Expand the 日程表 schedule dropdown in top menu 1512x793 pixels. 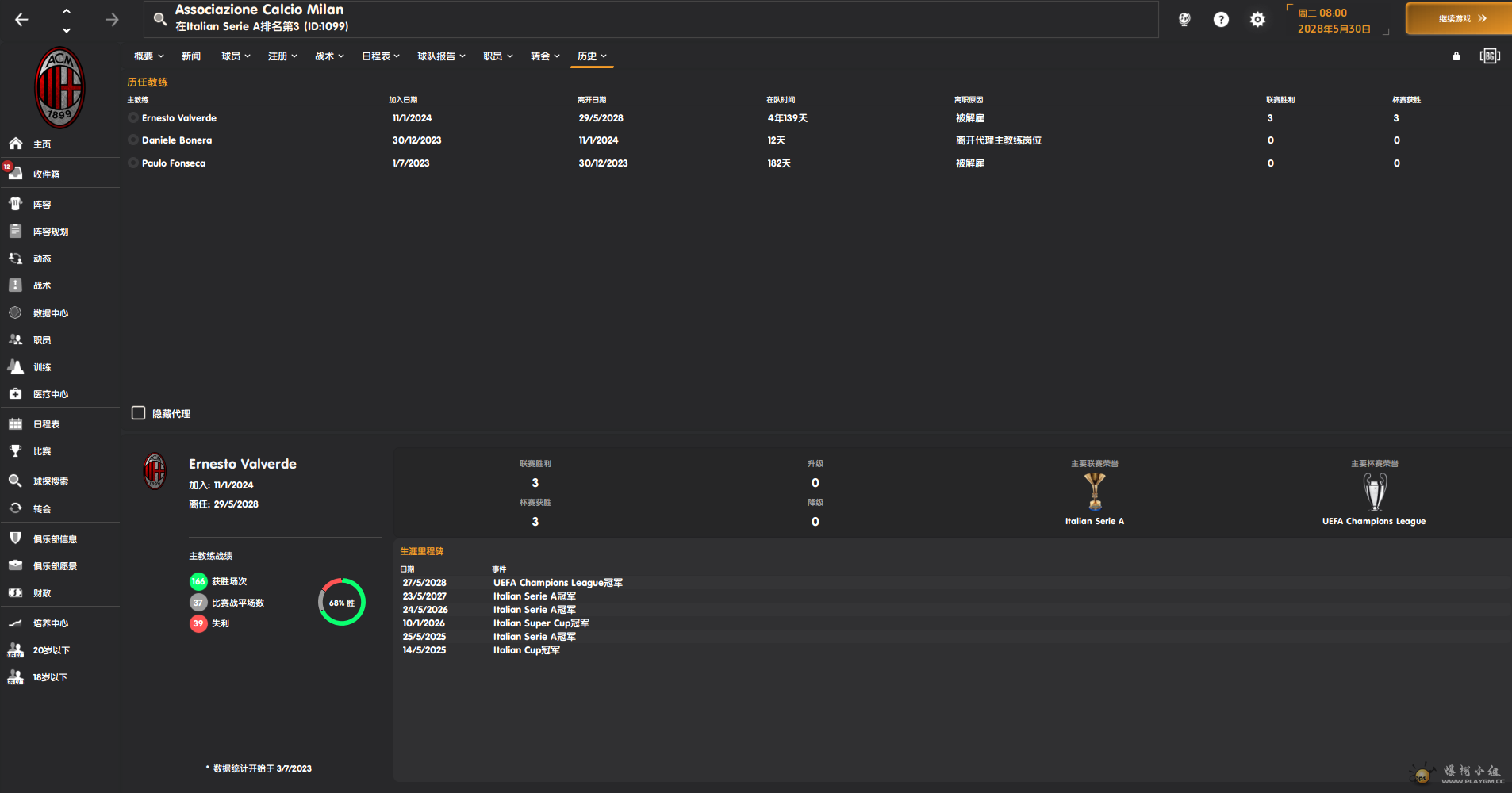(381, 56)
